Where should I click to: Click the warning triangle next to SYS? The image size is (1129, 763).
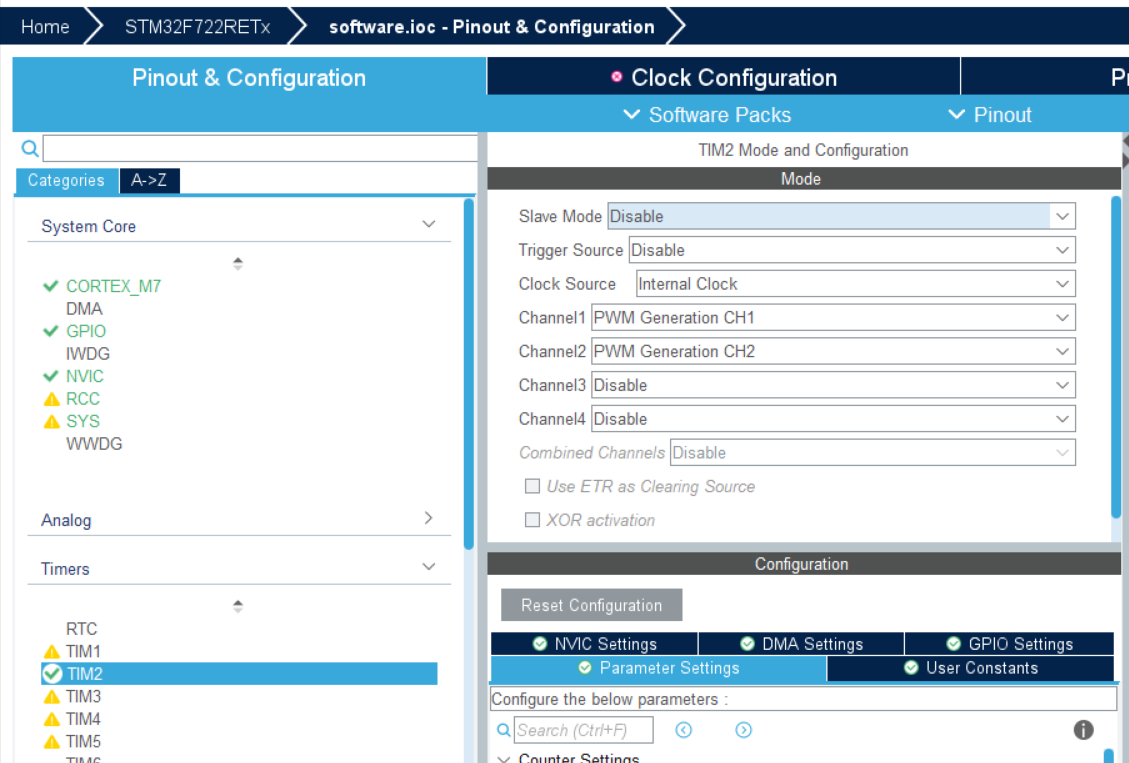point(51,421)
